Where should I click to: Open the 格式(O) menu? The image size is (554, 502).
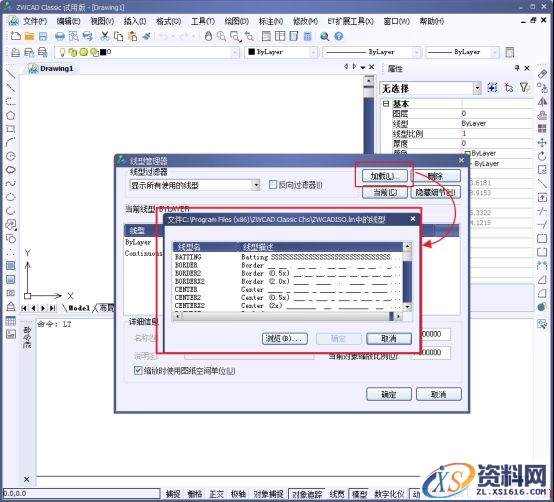(169, 22)
